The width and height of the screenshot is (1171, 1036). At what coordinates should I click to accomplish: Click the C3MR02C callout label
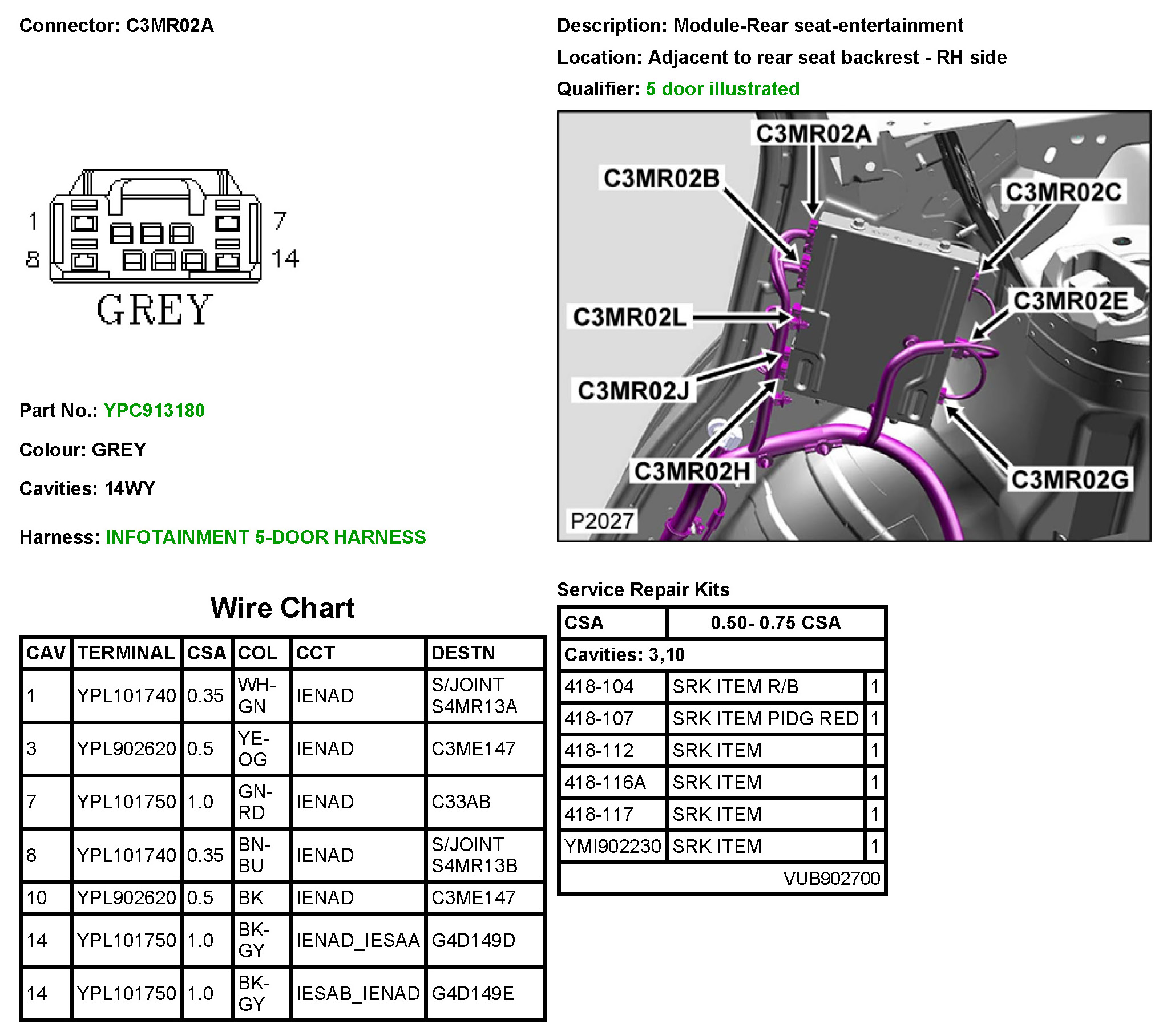1063,192
